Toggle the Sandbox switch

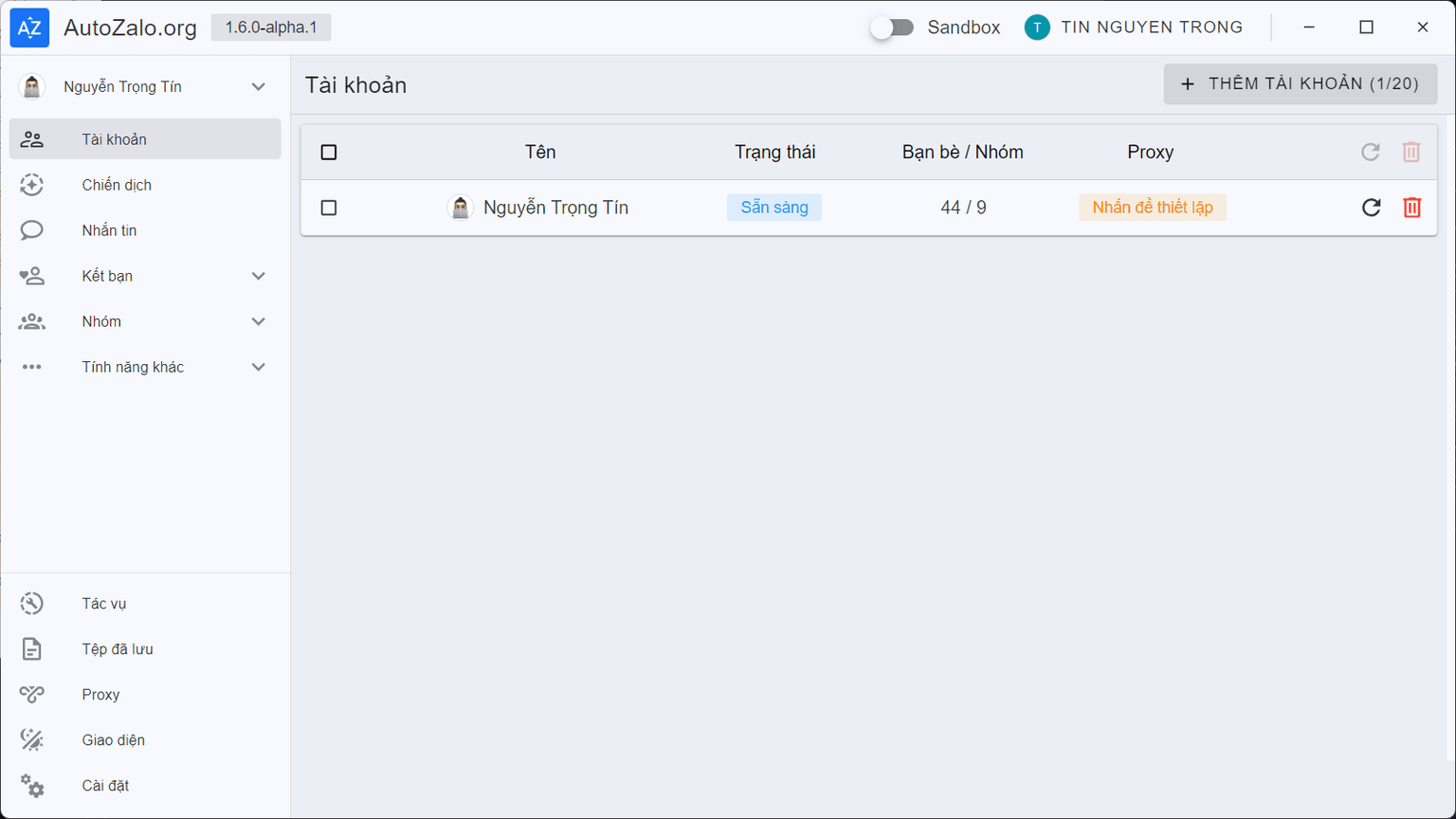(x=892, y=27)
